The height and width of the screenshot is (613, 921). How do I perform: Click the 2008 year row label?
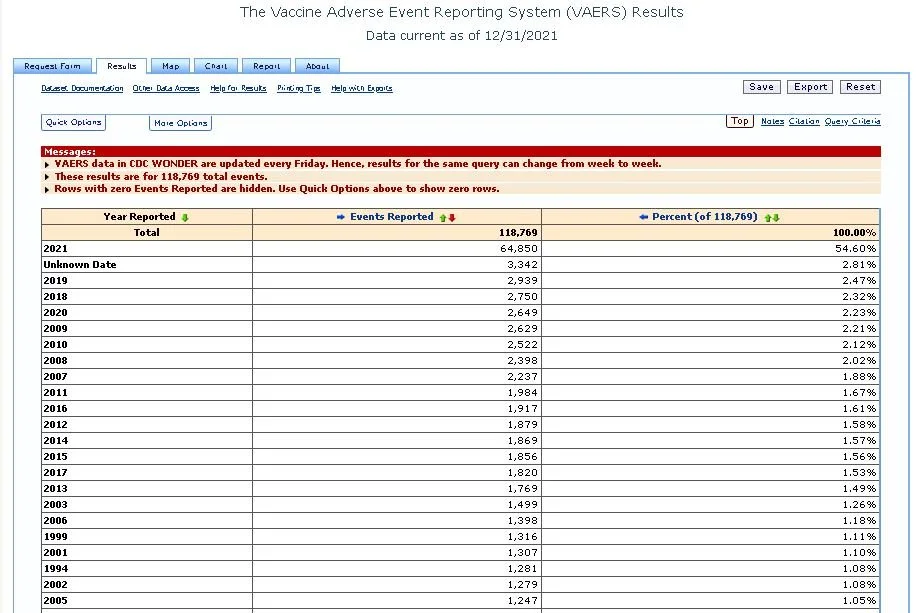pyautogui.click(x=55, y=361)
